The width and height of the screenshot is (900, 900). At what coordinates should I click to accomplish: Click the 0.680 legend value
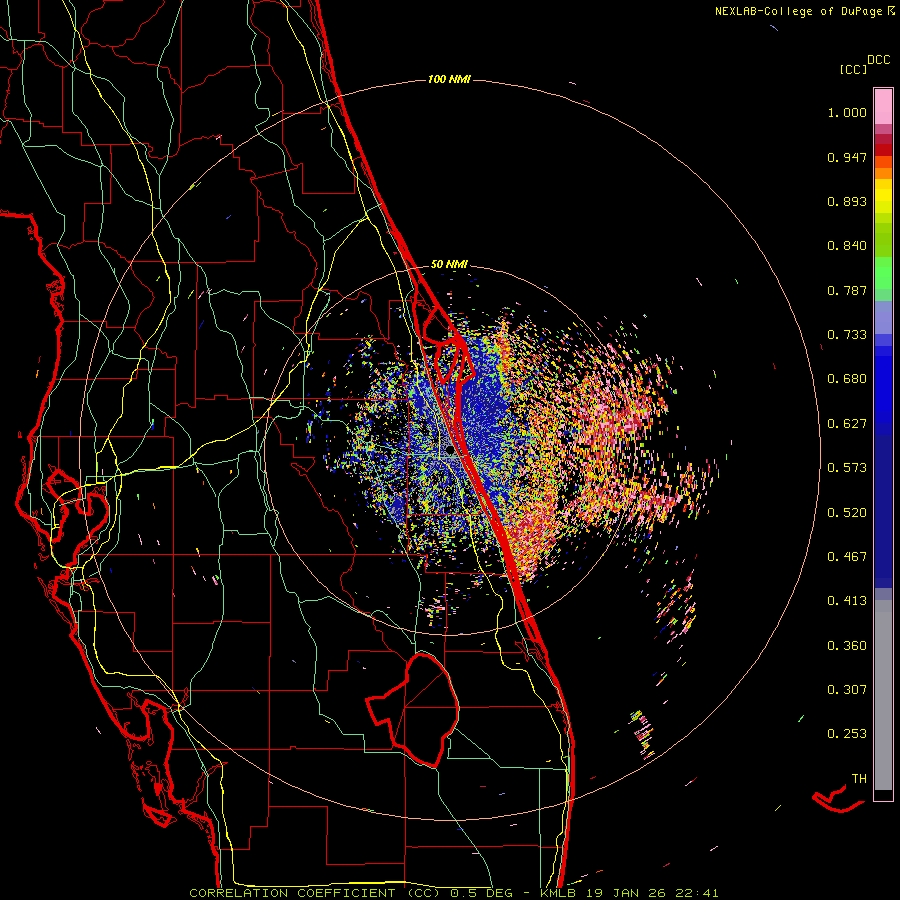tap(847, 379)
